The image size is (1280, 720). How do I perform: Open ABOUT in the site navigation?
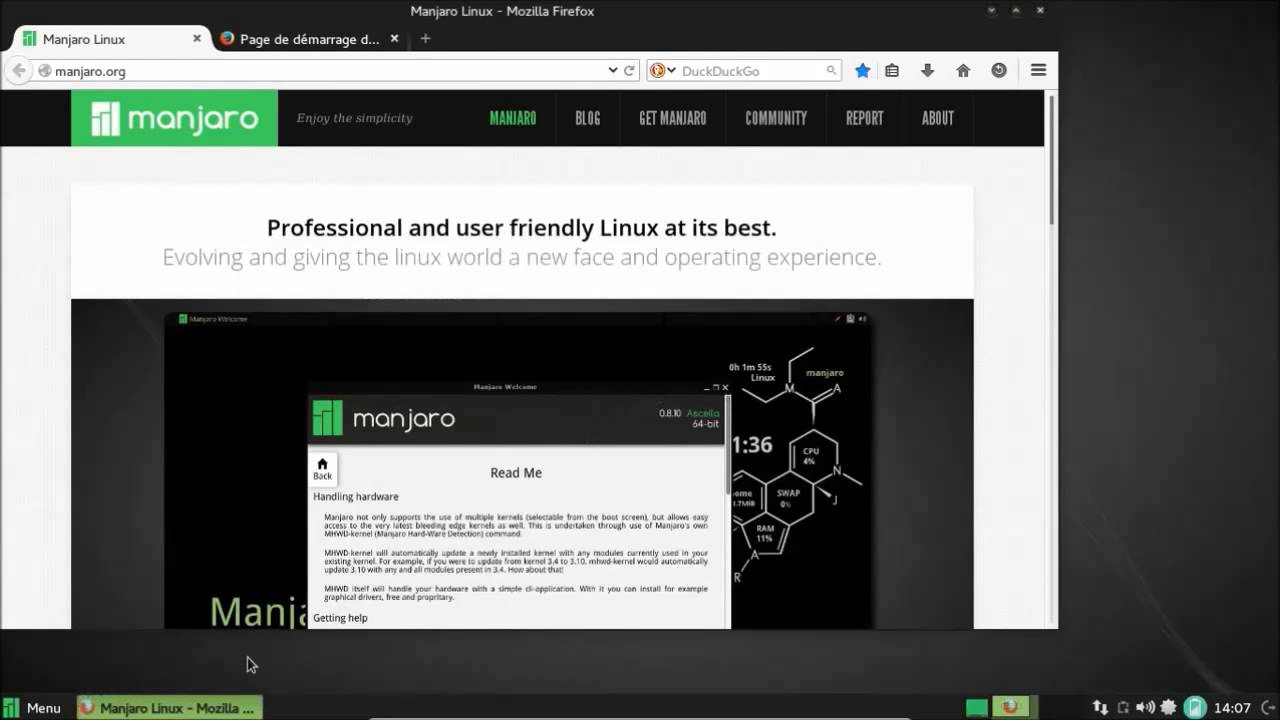[938, 118]
